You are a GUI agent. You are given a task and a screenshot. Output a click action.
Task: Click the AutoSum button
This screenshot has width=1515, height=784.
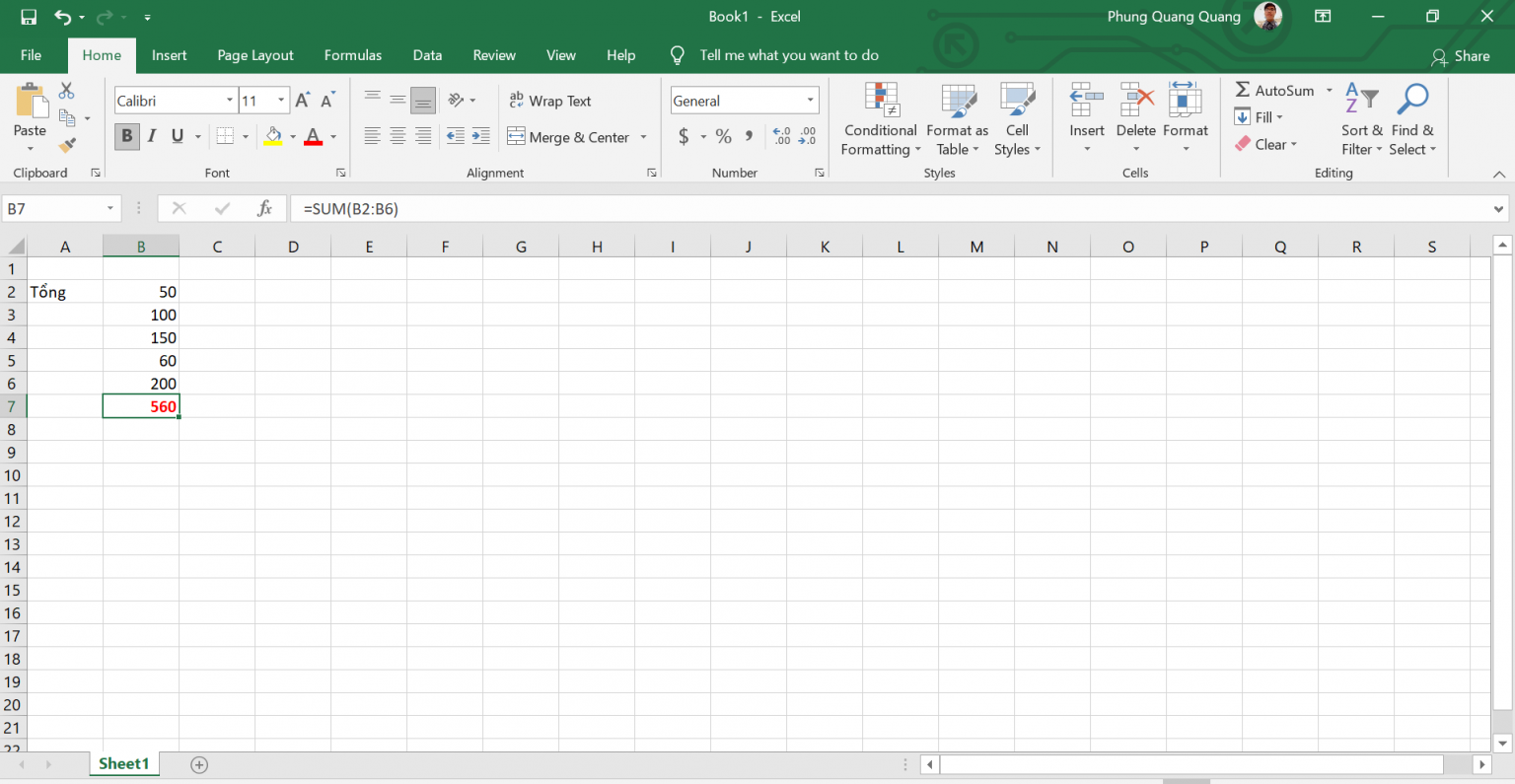pyautogui.click(x=1274, y=90)
